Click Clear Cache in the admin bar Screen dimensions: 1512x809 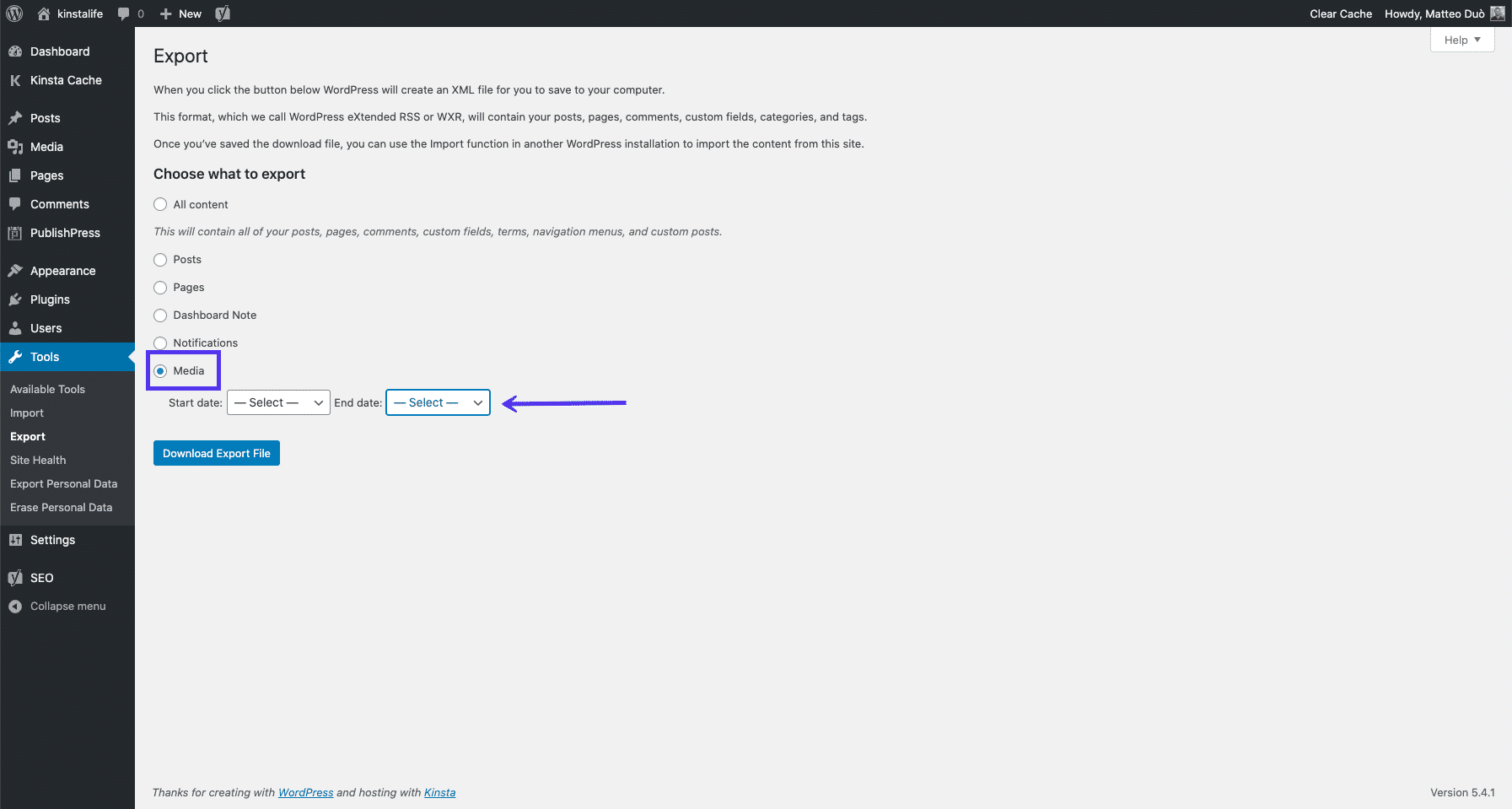(x=1340, y=13)
